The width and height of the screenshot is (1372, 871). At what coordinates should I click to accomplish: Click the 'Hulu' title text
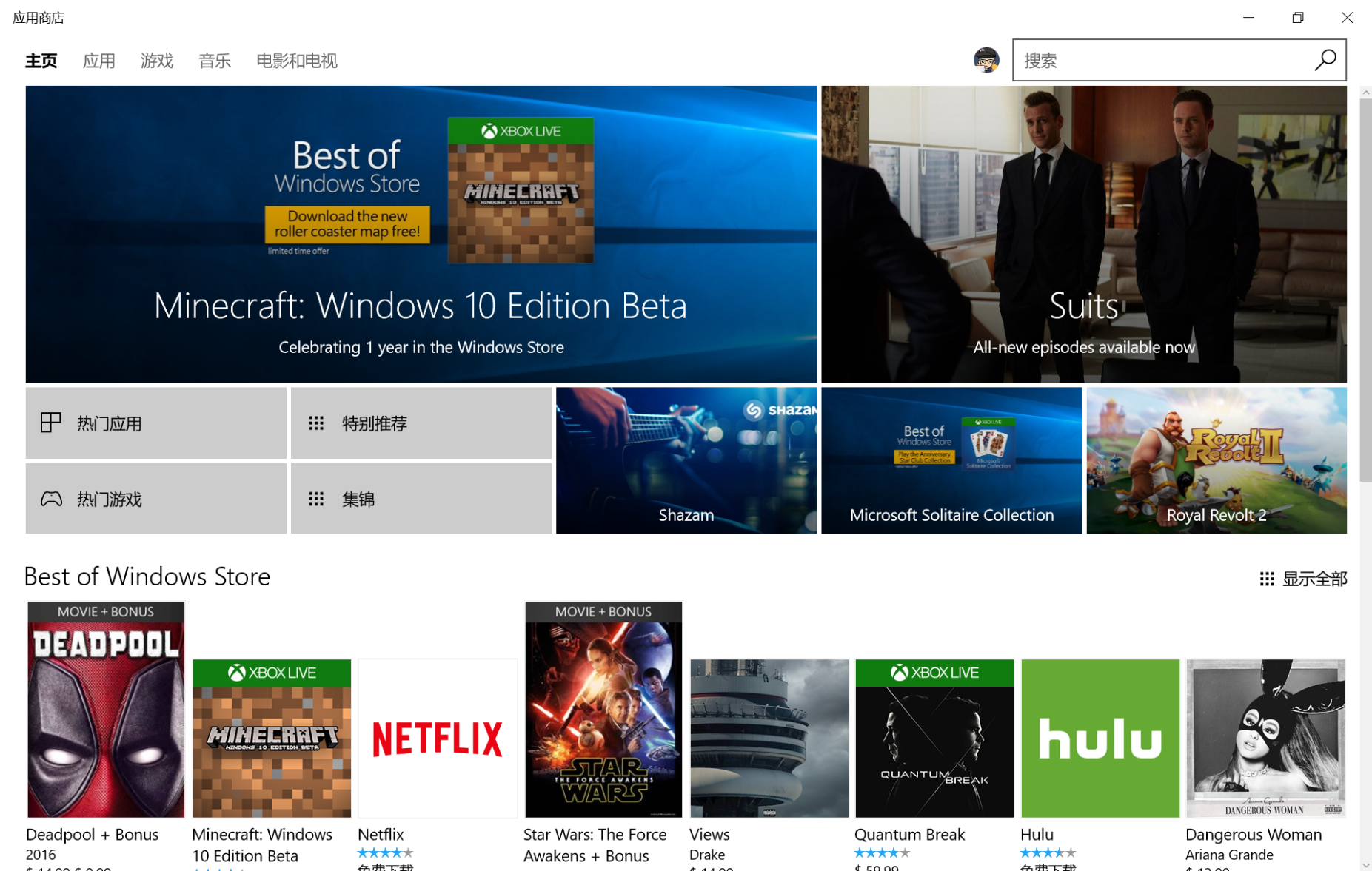1037,835
